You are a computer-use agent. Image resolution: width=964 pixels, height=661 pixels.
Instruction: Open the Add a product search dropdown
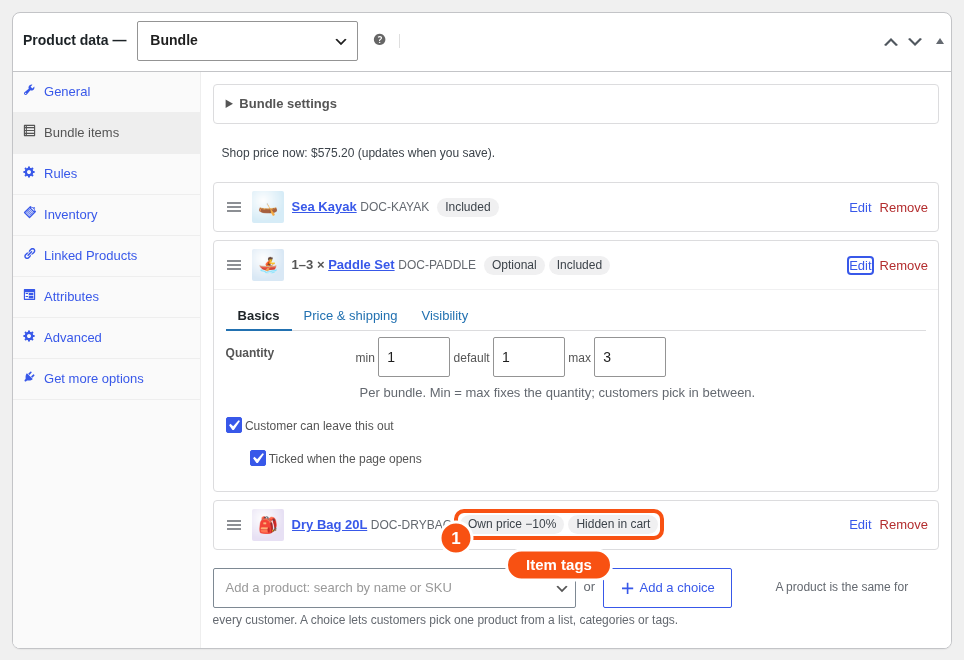[394, 588]
